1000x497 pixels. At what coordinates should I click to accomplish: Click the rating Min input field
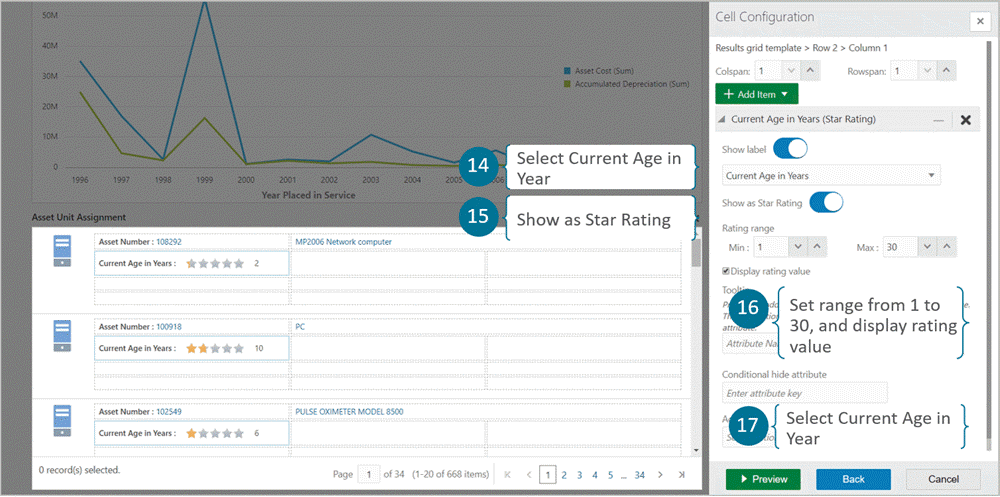[772, 246]
